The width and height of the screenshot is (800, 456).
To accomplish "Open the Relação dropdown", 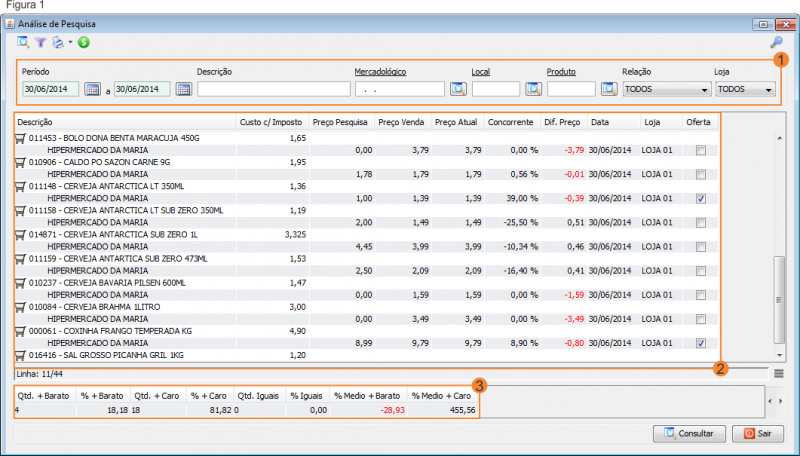I will click(x=665, y=90).
